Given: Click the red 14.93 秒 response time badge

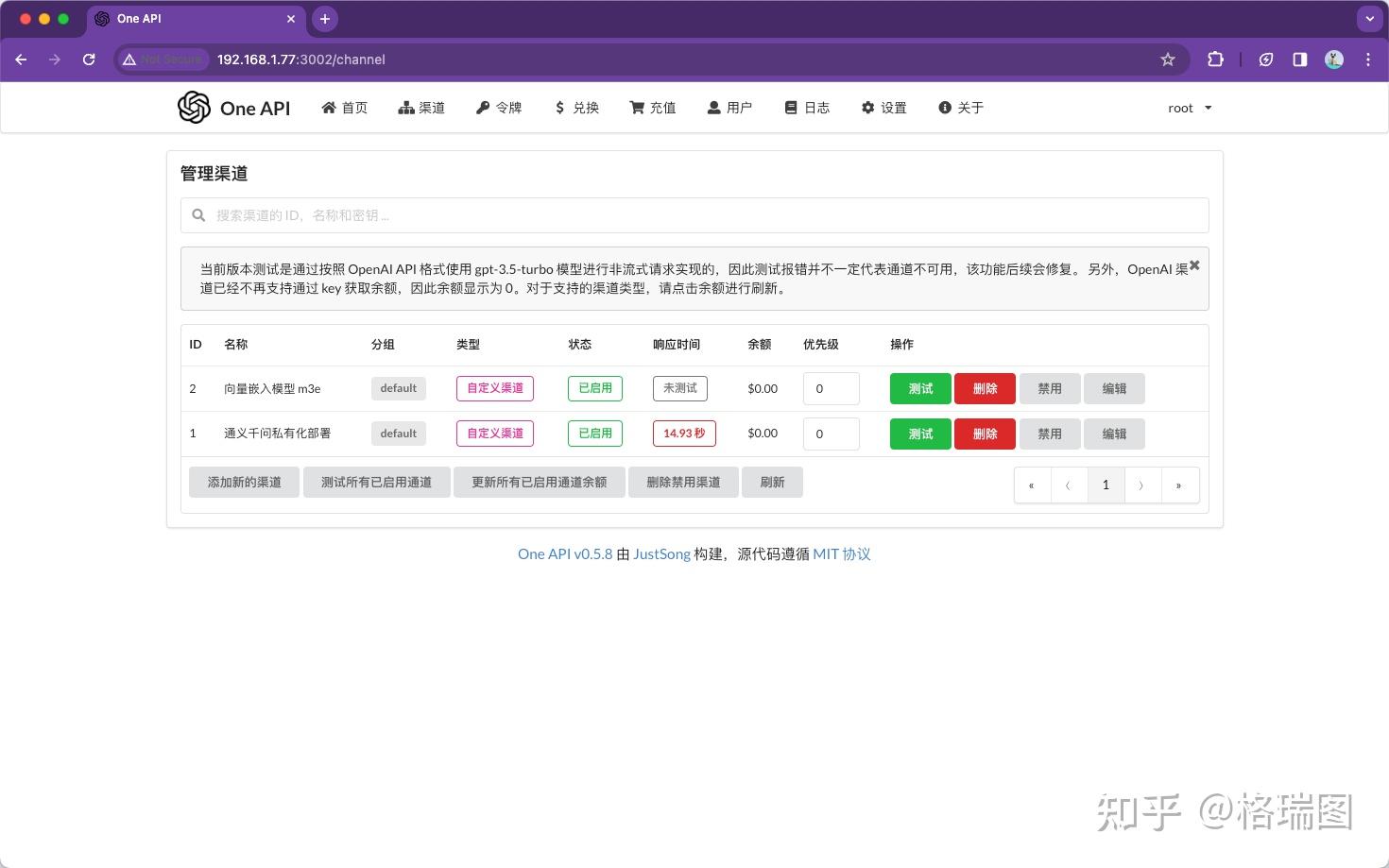Looking at the screenshot, I should tap(683, 434).
